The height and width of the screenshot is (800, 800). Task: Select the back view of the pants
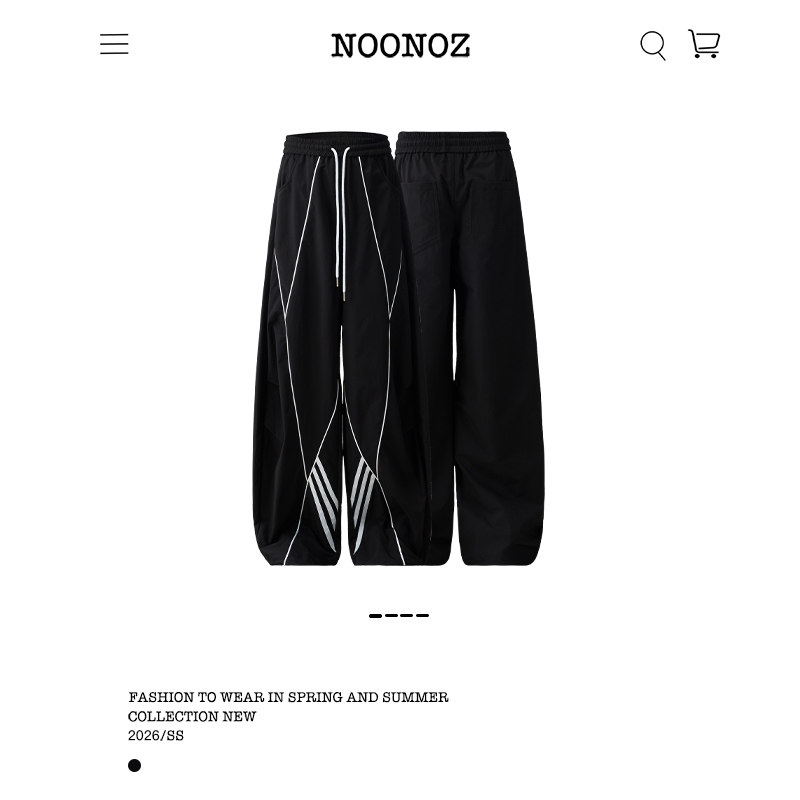pyautogui.click(x=469, y=348)
